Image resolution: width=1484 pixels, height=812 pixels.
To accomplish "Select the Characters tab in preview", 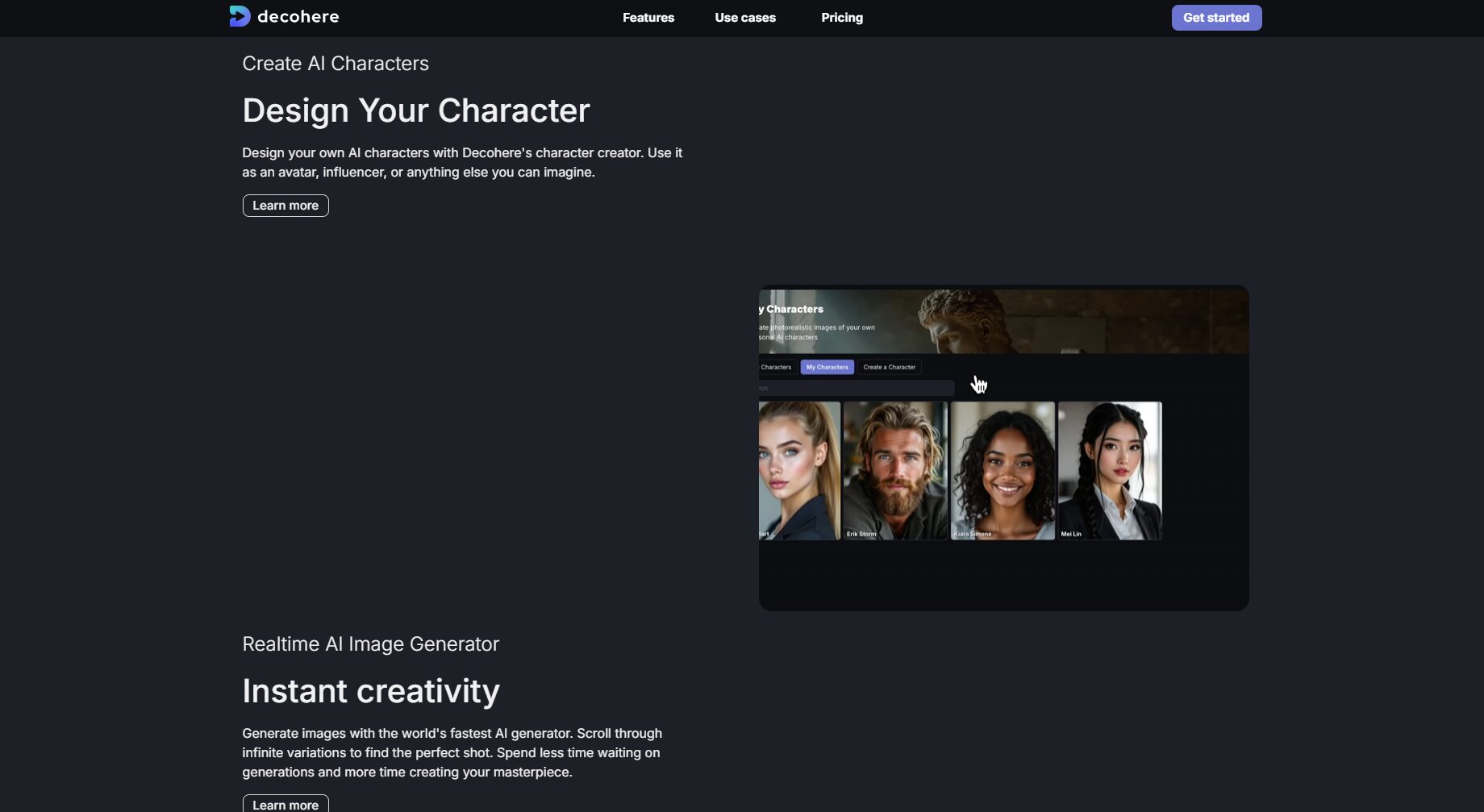I will (777, 367).
